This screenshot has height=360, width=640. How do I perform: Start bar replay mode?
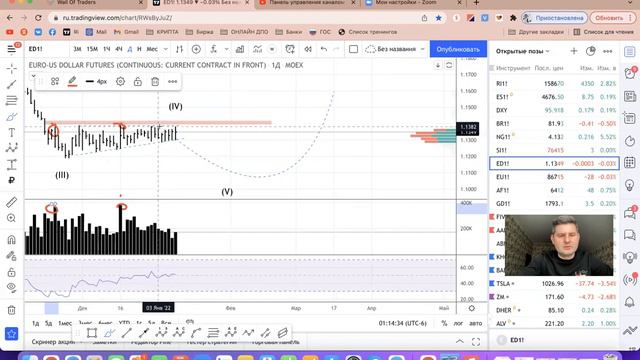click(308, 49)
